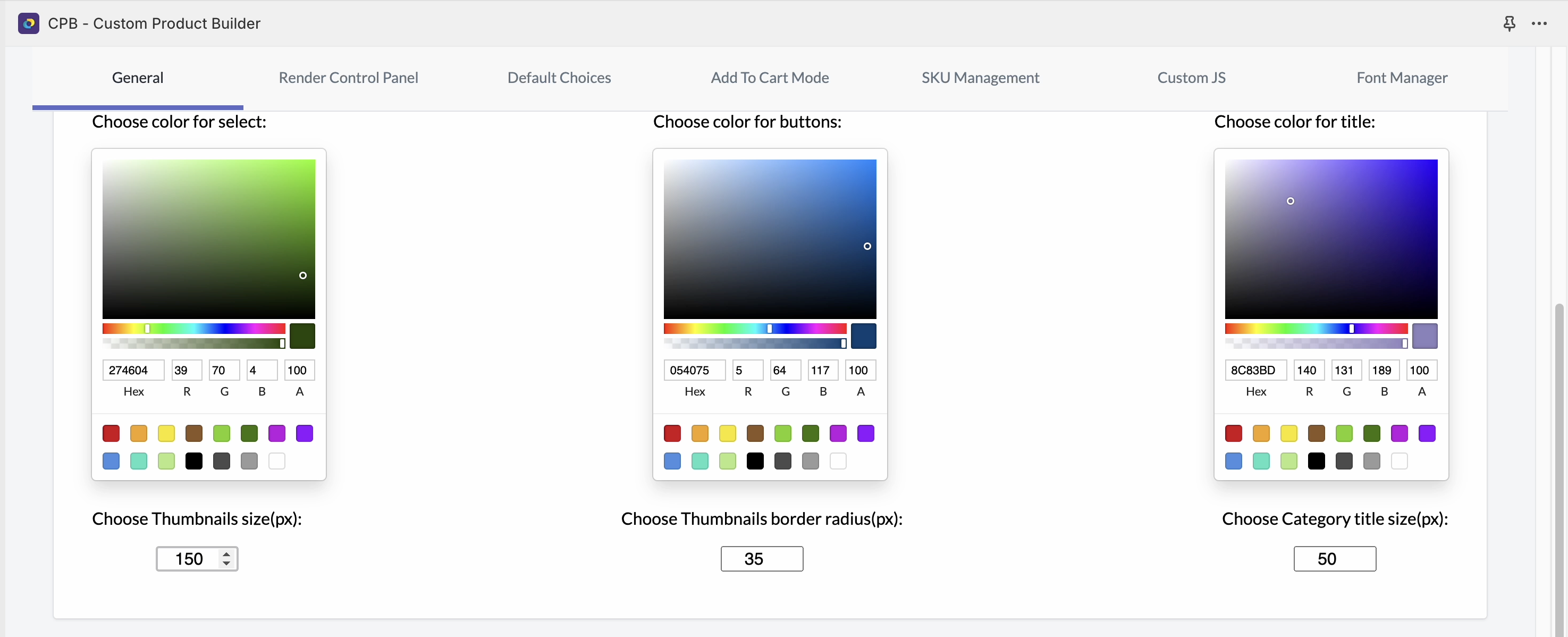The width and height of the screenshot is (1568, 637).
Task: Choose black swatch in buttons color picker
Action: pyautogui.click(x=755, y=461)
